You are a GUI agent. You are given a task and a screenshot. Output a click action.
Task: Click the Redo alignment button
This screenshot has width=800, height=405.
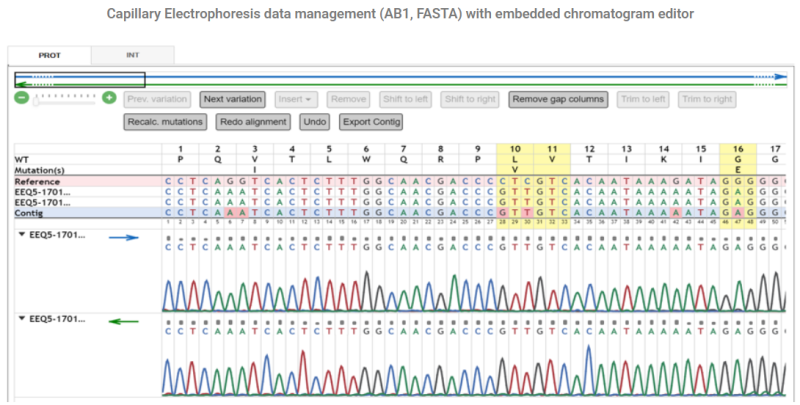coord(252,122)
